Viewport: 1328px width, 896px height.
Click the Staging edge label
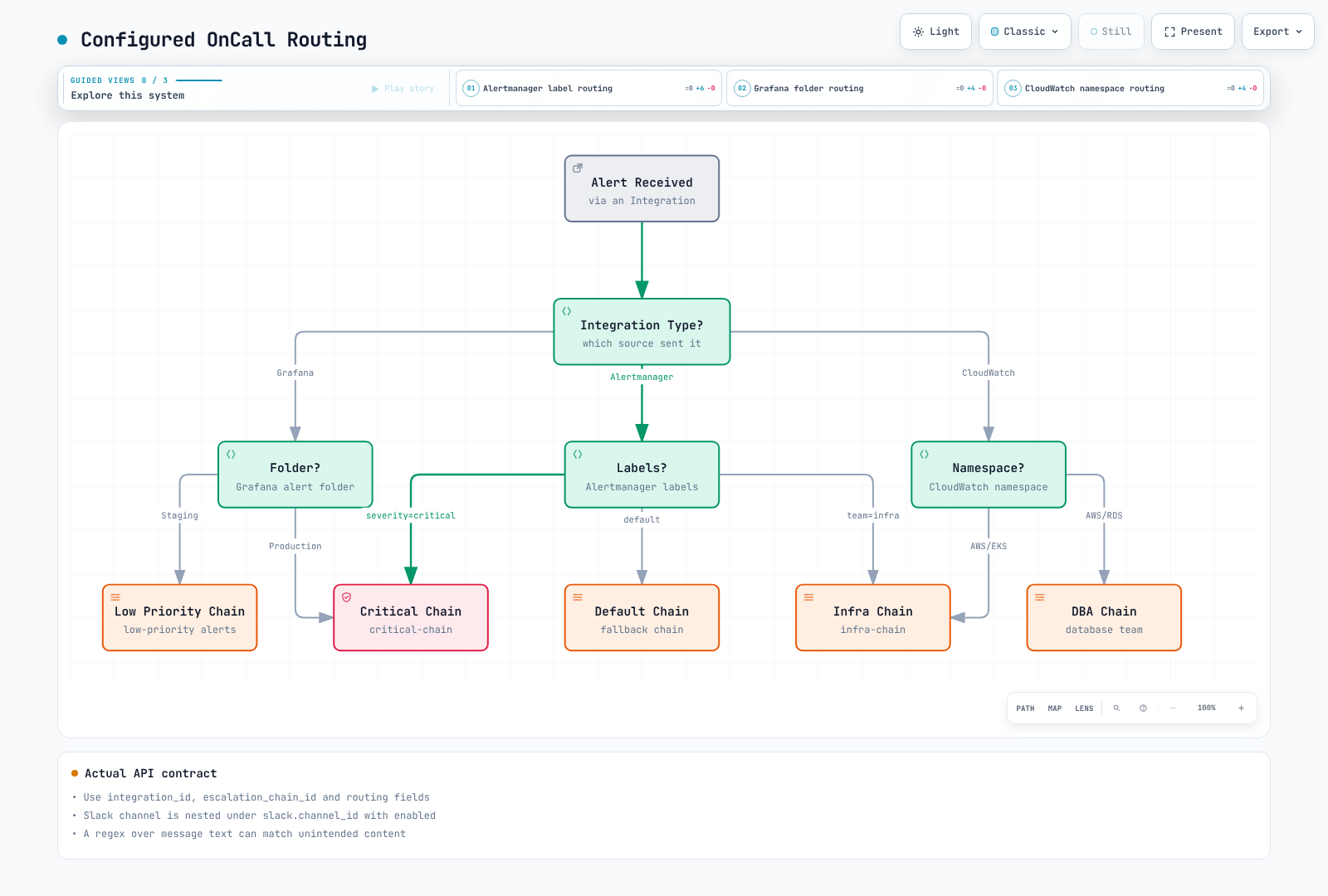tap(180, 516)
